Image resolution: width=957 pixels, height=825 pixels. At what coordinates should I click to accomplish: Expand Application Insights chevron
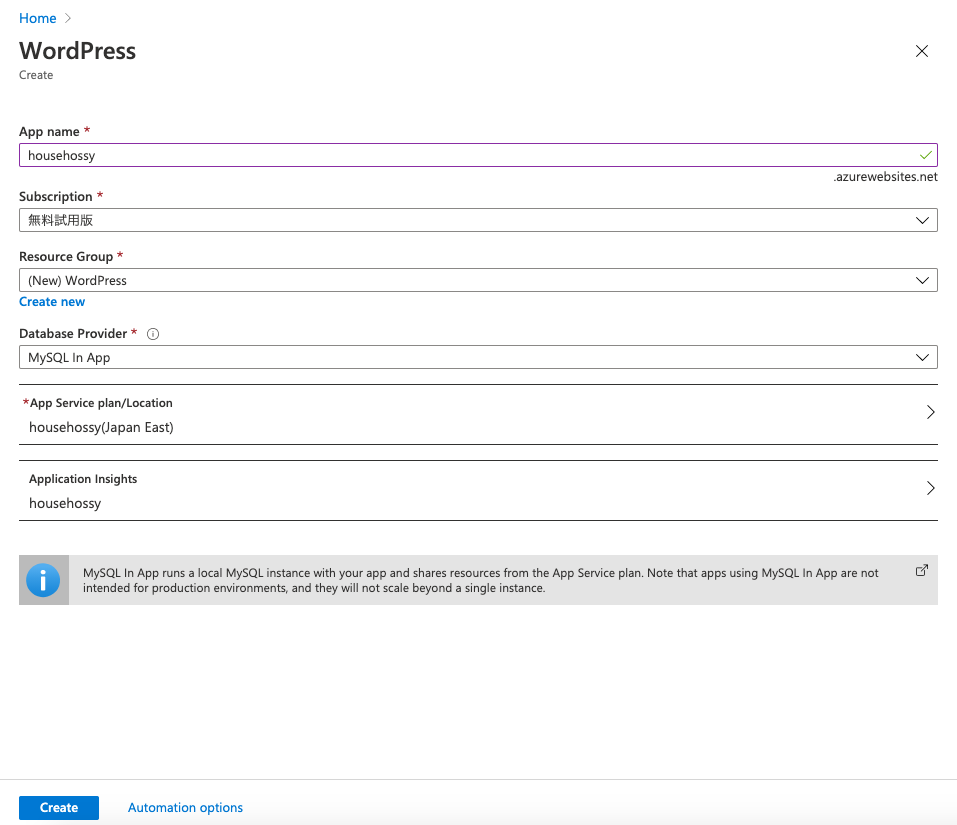pos(930,488)
